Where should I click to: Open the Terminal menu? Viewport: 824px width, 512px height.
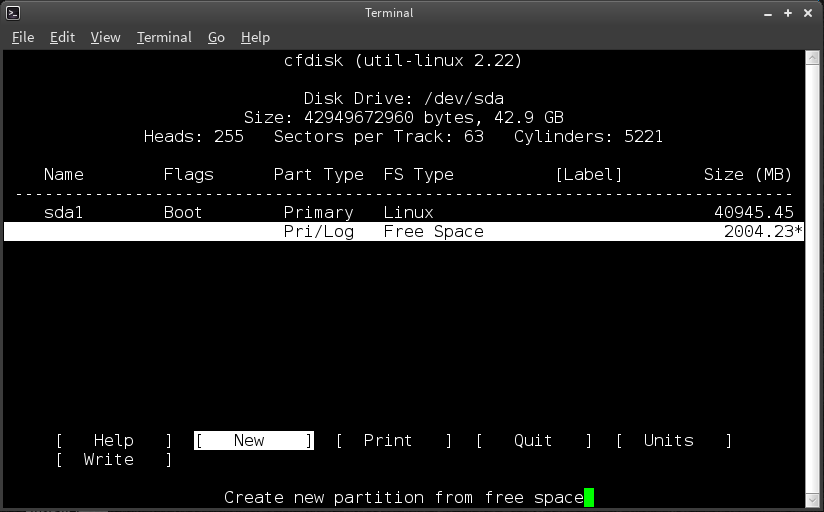(x=164, y=37)
